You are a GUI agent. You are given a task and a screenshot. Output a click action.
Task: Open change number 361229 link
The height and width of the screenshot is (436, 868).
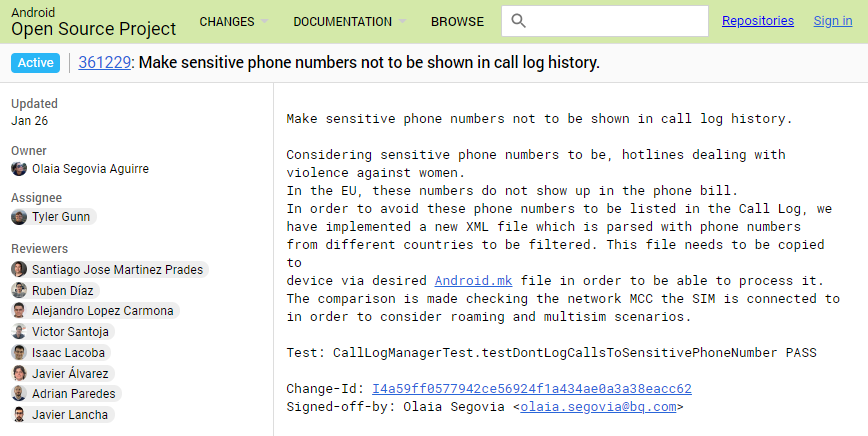tap(105, 63)
